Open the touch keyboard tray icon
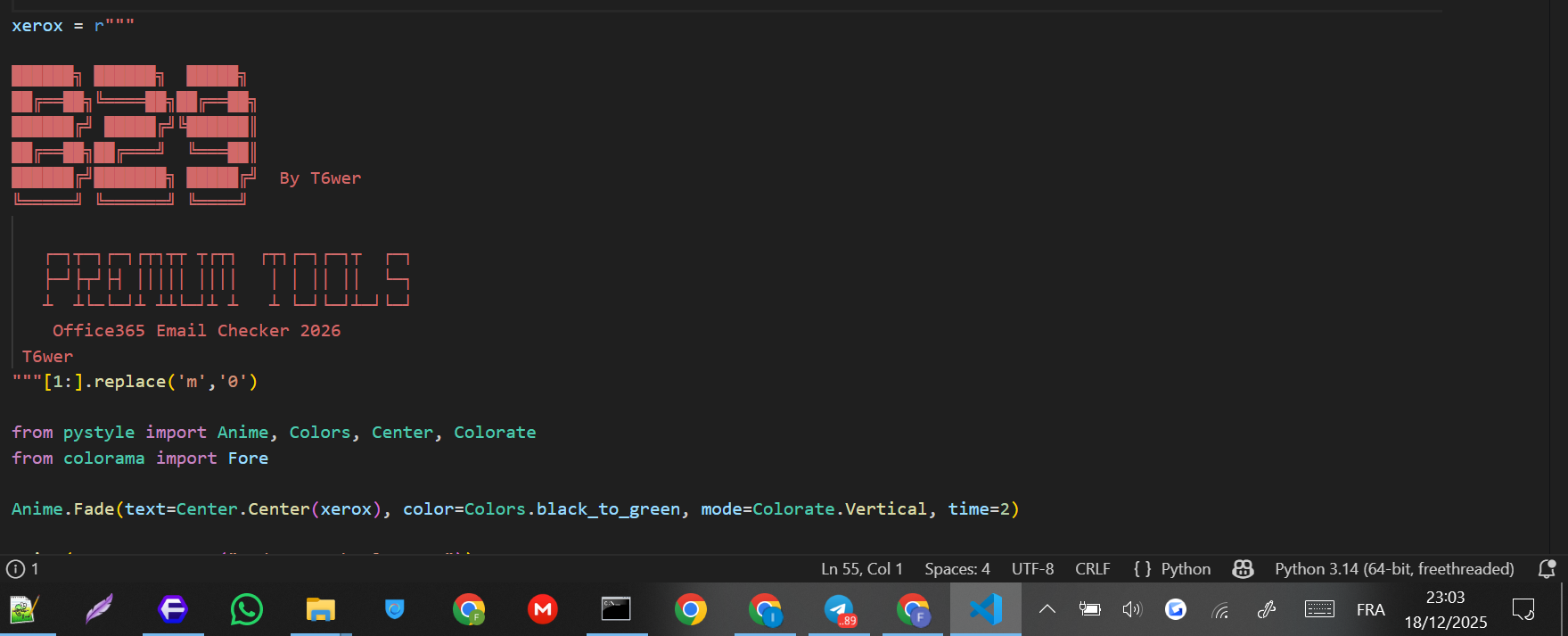1568x636 pixels. point(1319,609)
